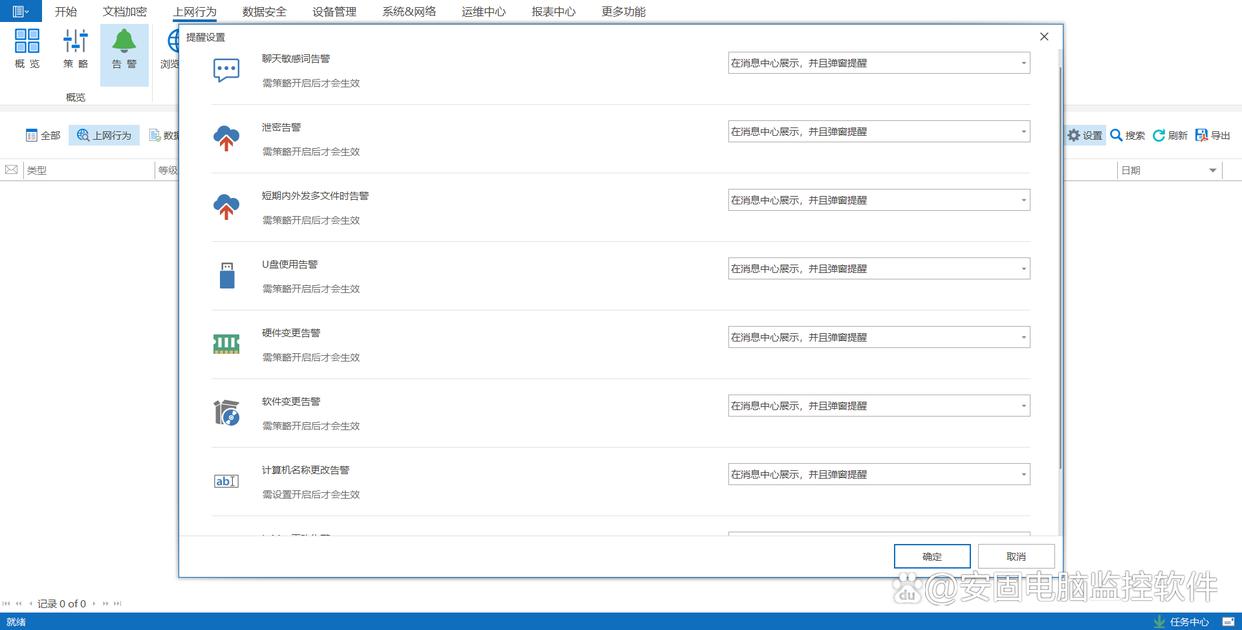Click the dialog's vertical scrollbar
The width and height of the screenshot is (1242, 630).
[1058, 270]
